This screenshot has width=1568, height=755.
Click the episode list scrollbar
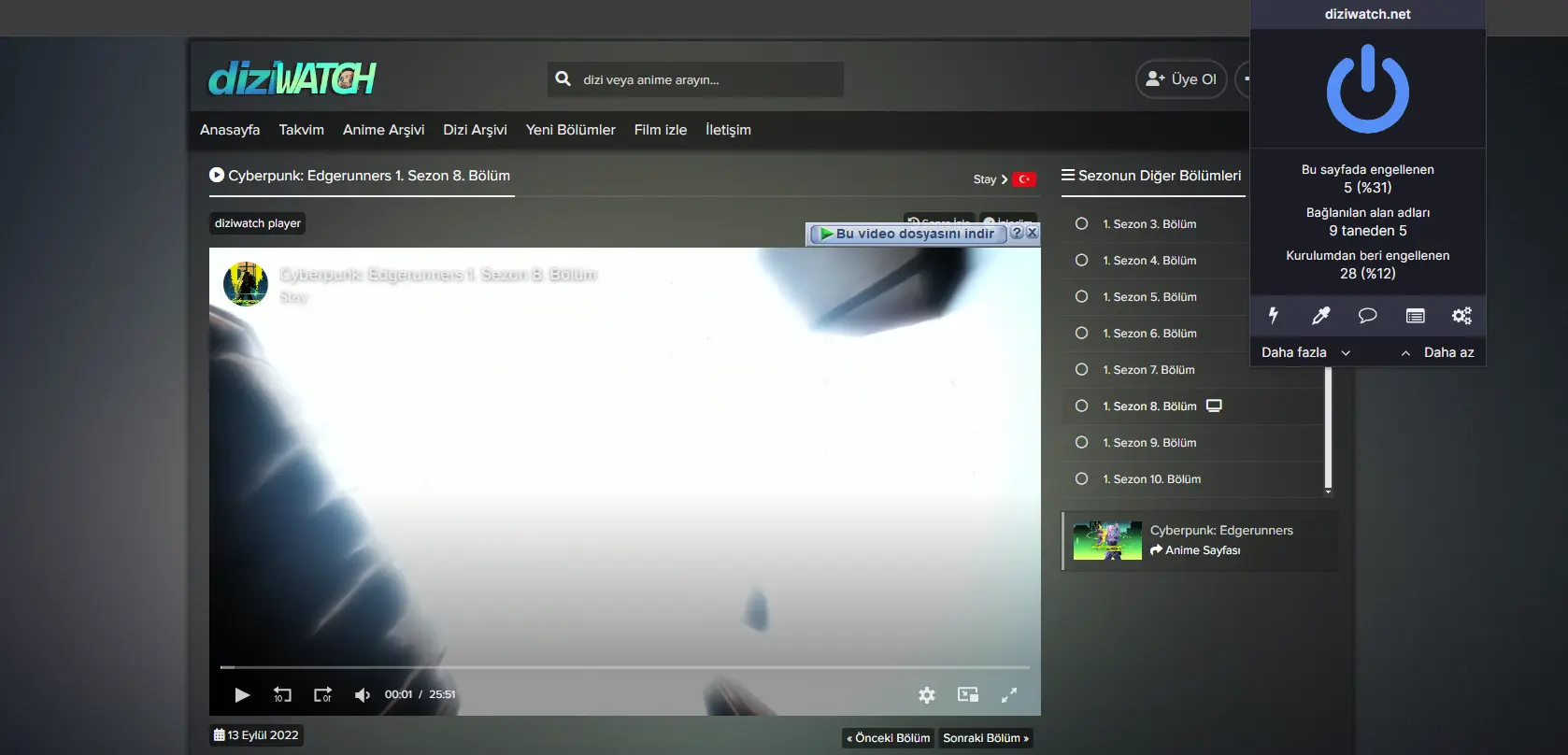coord(1328,428)
